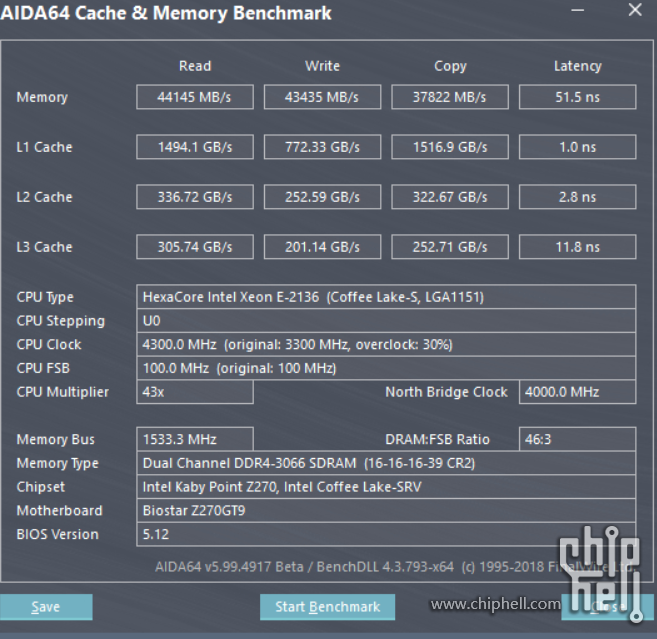The width and height of the screenshot is (657, 639).
Task: Click CPU Multiplier value 43x
Action: click(x=195, y=392)
